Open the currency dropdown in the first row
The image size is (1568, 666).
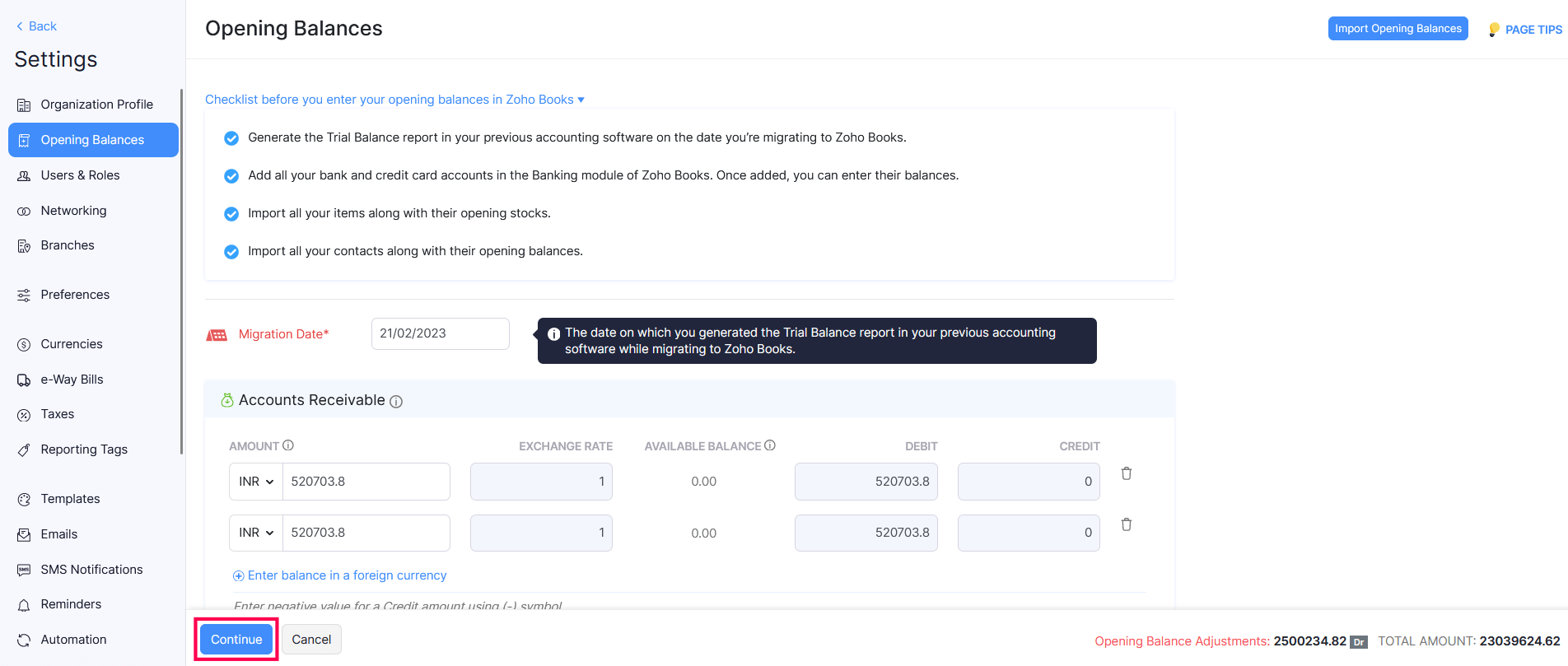point(255,481)
